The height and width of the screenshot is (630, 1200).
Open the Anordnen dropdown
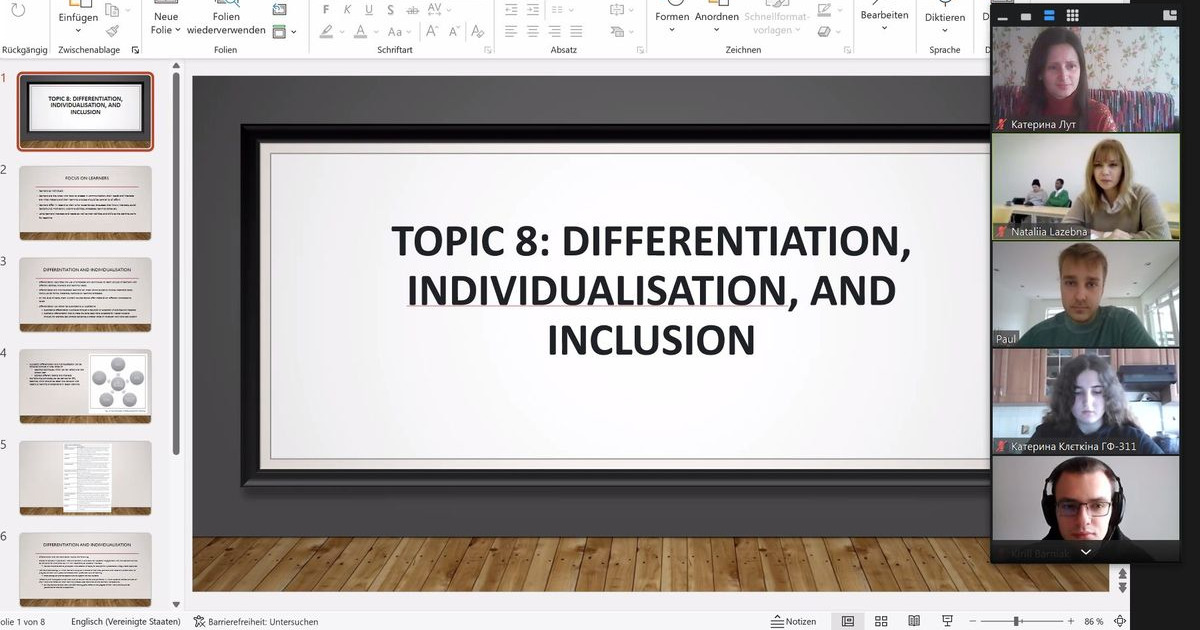coord(716,22)
